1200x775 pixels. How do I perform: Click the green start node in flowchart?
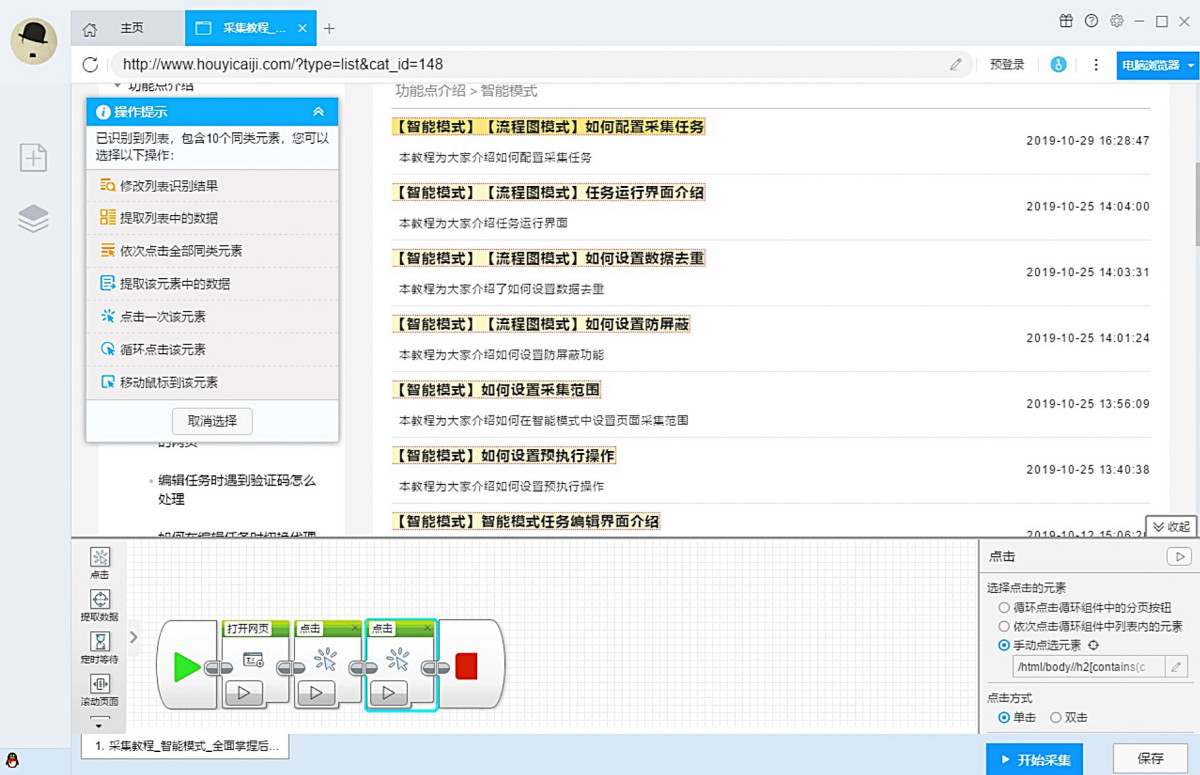pyautogui.click(x=186, y=667)
